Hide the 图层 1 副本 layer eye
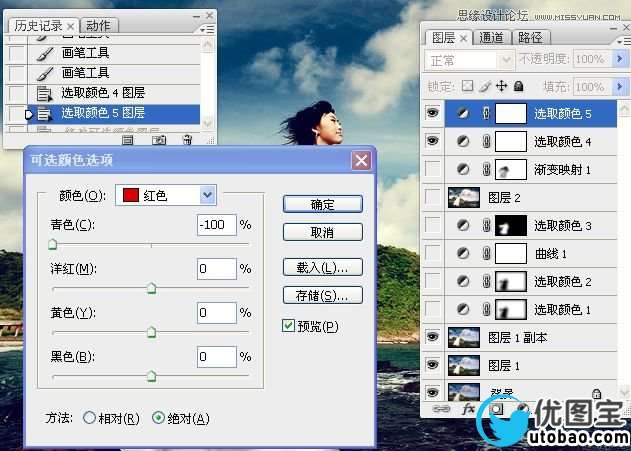This screenshot has height=451, width=631. click(432, 336)
